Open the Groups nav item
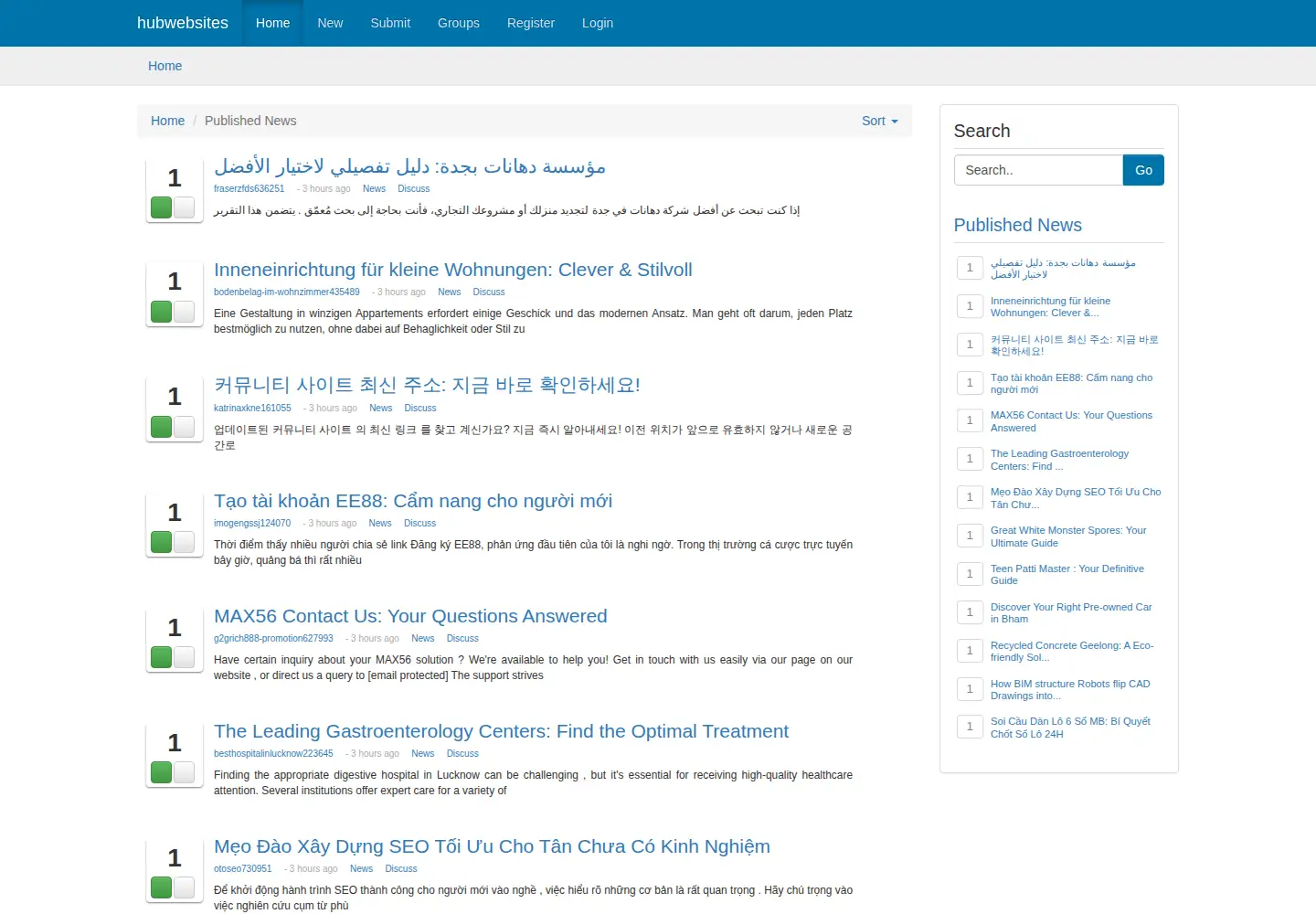This screenshot has width=1316, height=914. coord(459,23)
